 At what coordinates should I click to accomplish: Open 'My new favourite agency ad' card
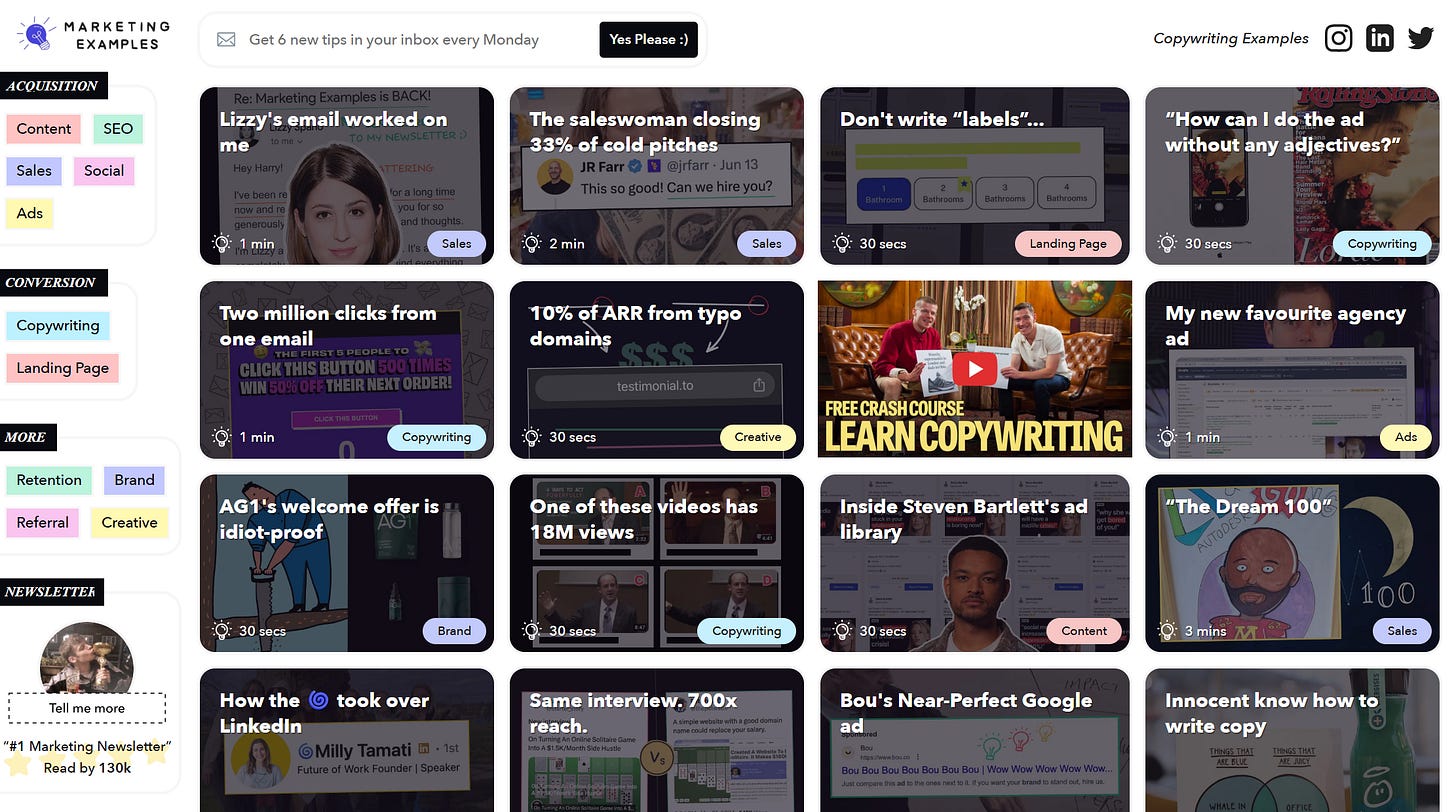coord(1292,370)
